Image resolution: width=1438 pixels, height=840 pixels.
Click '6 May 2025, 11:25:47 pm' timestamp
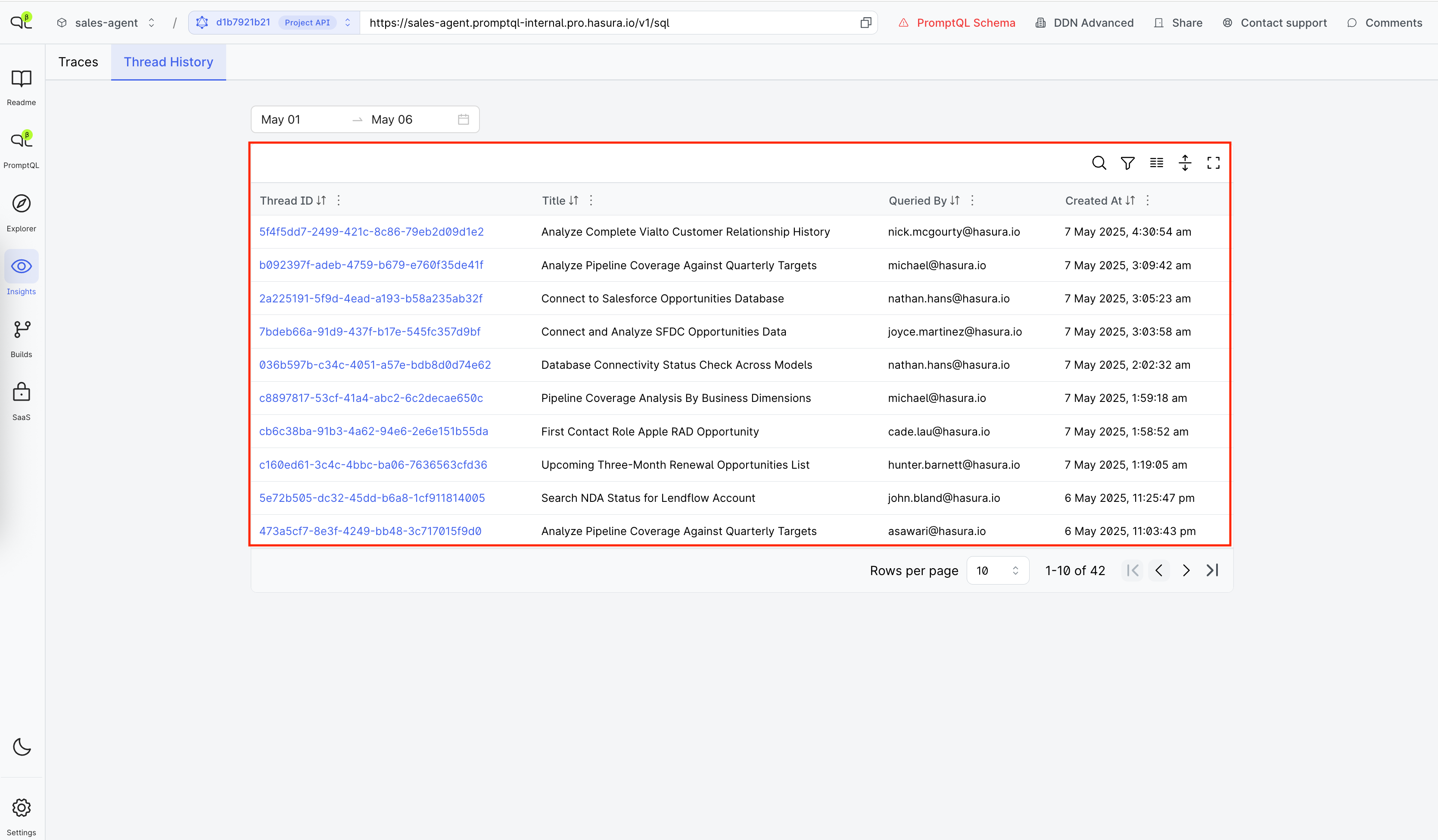tap(1129, 498)
